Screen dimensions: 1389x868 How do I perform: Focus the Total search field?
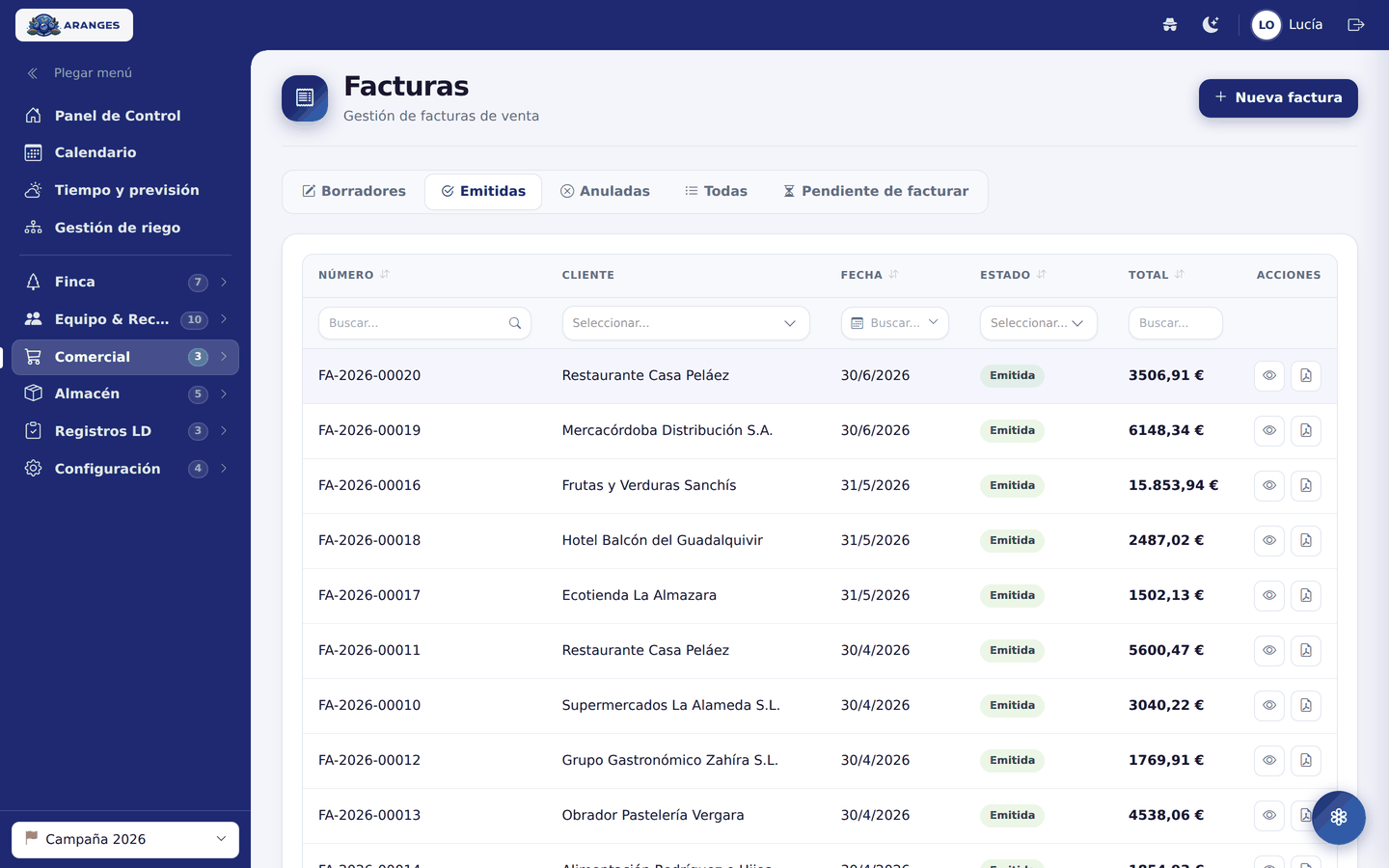click(1176, 323)
